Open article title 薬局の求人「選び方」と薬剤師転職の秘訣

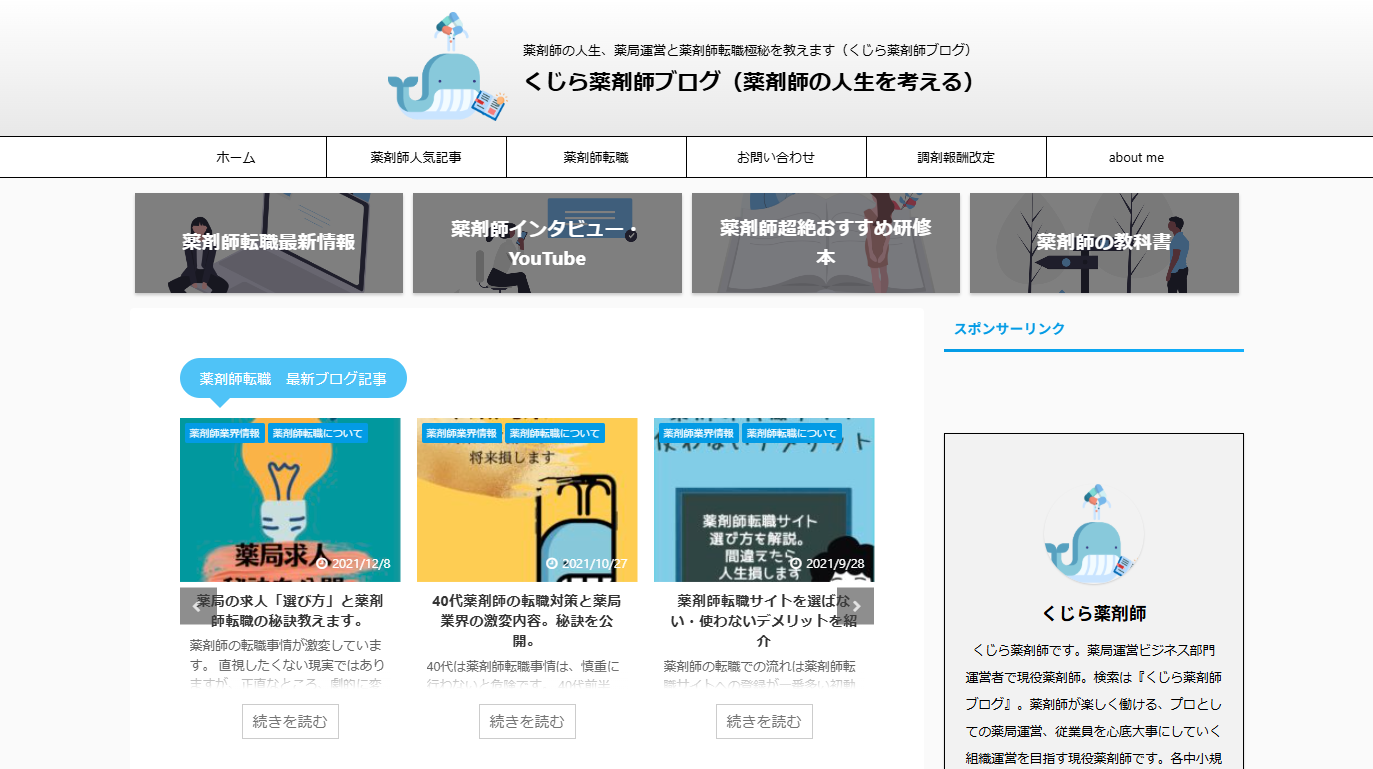(290, 611)
